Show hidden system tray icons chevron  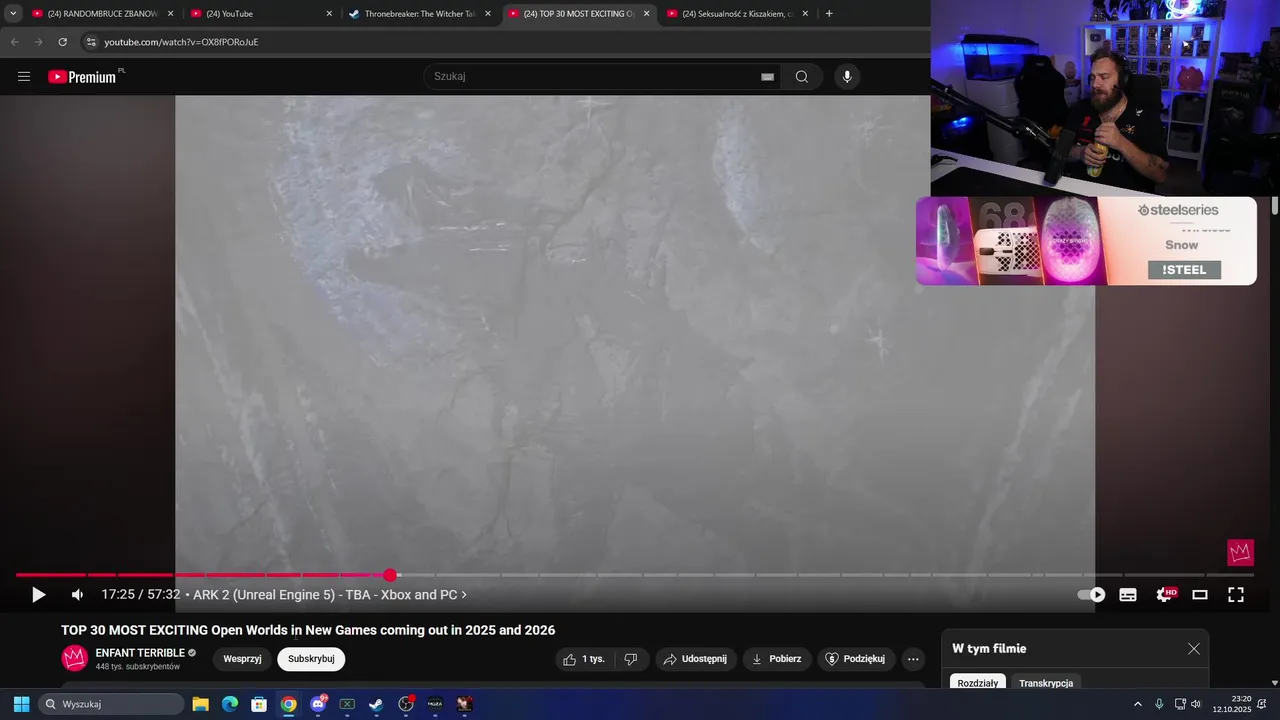[x=1138, y=704]
